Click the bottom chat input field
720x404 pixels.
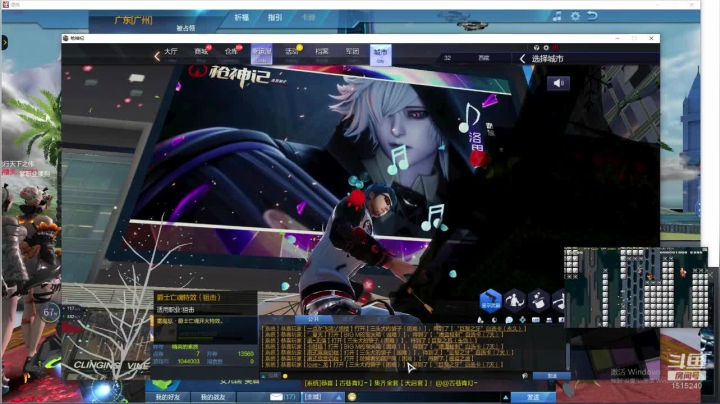[429, 397]
